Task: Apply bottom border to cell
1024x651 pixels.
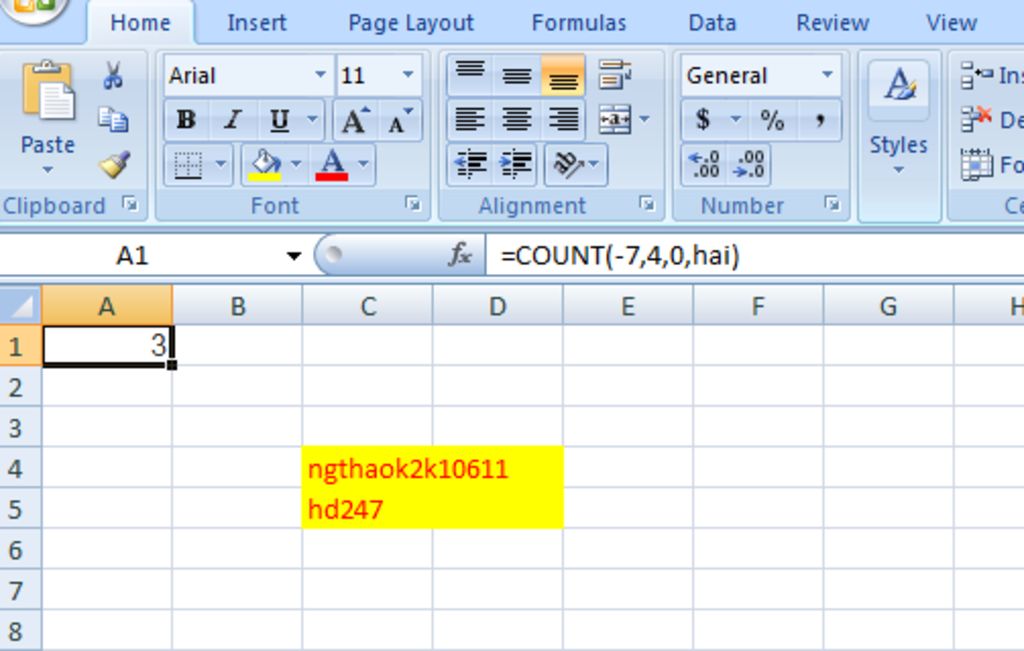Action: point(188,165)
